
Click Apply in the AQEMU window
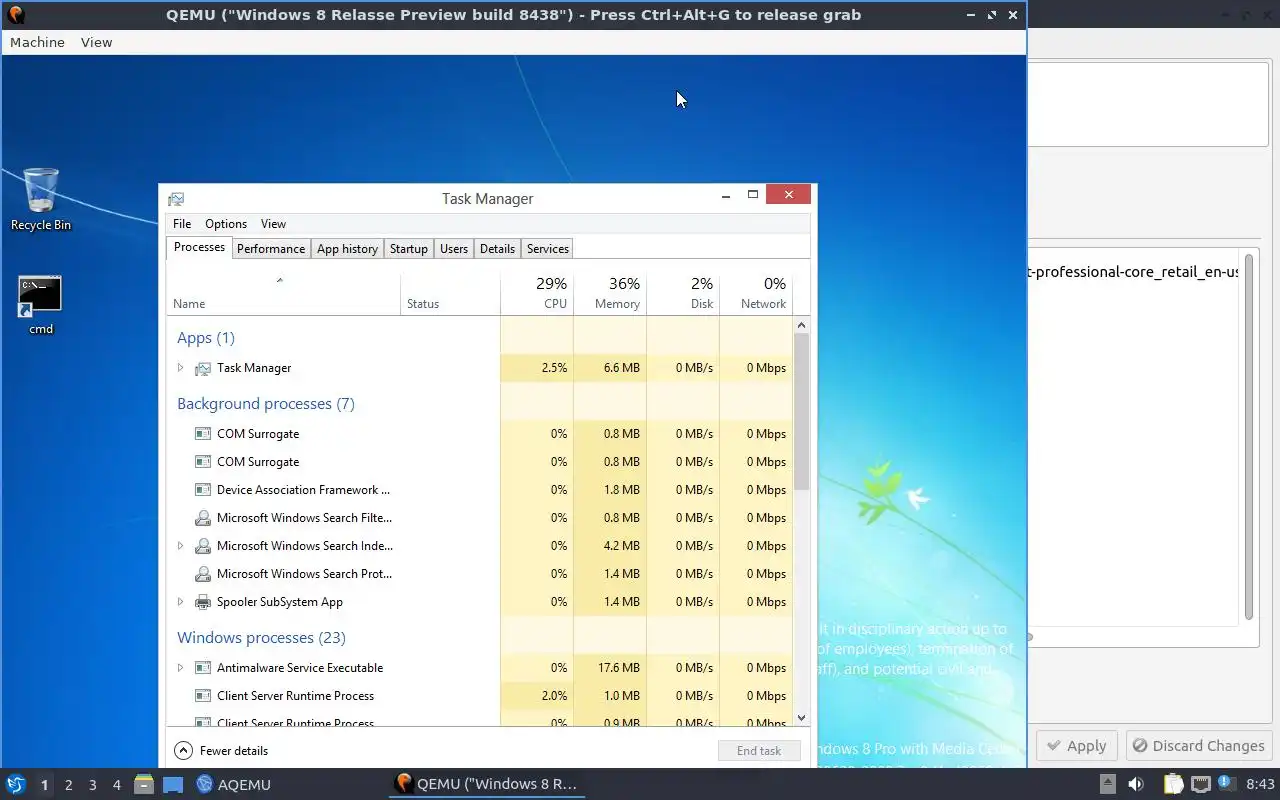pyautogui.click(x=1076, y=746)
